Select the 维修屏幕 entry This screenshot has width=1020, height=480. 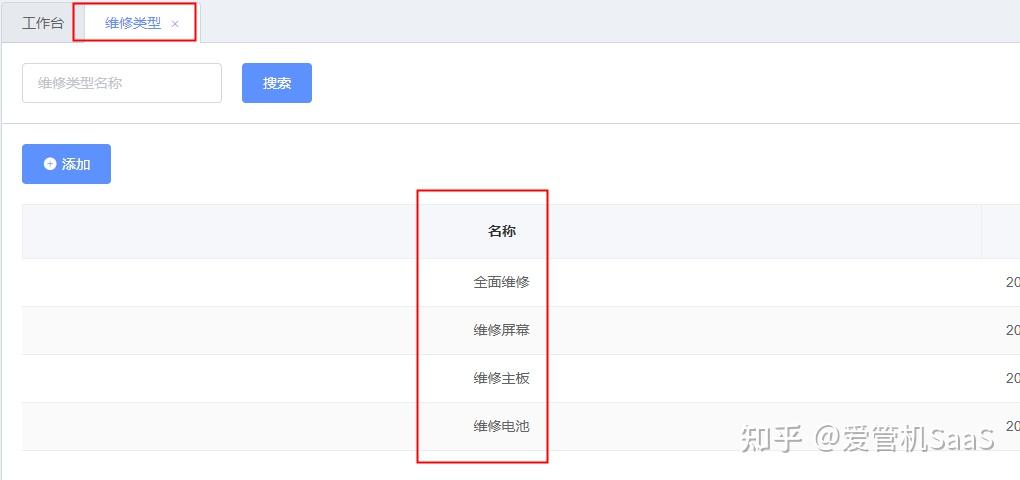[x=502, y=330]
